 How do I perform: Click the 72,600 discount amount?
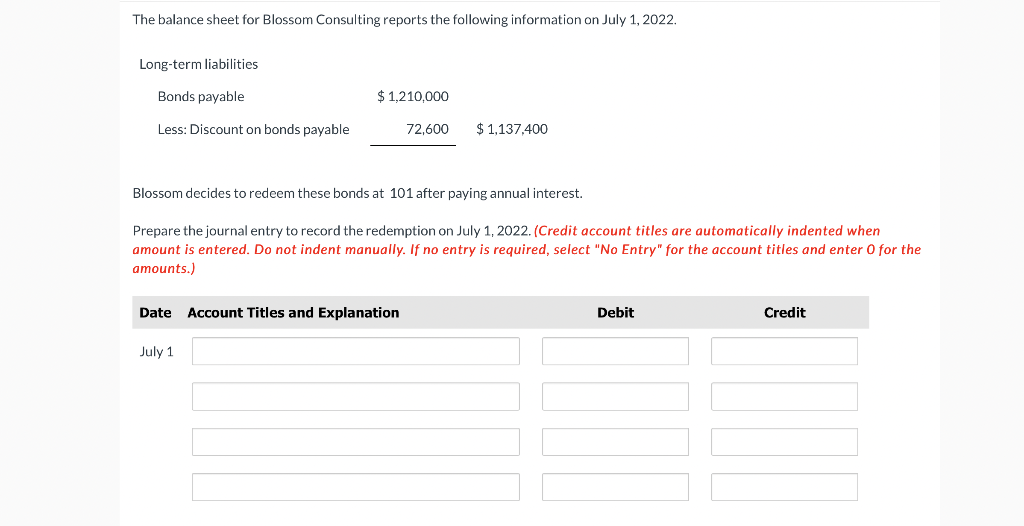427,129
